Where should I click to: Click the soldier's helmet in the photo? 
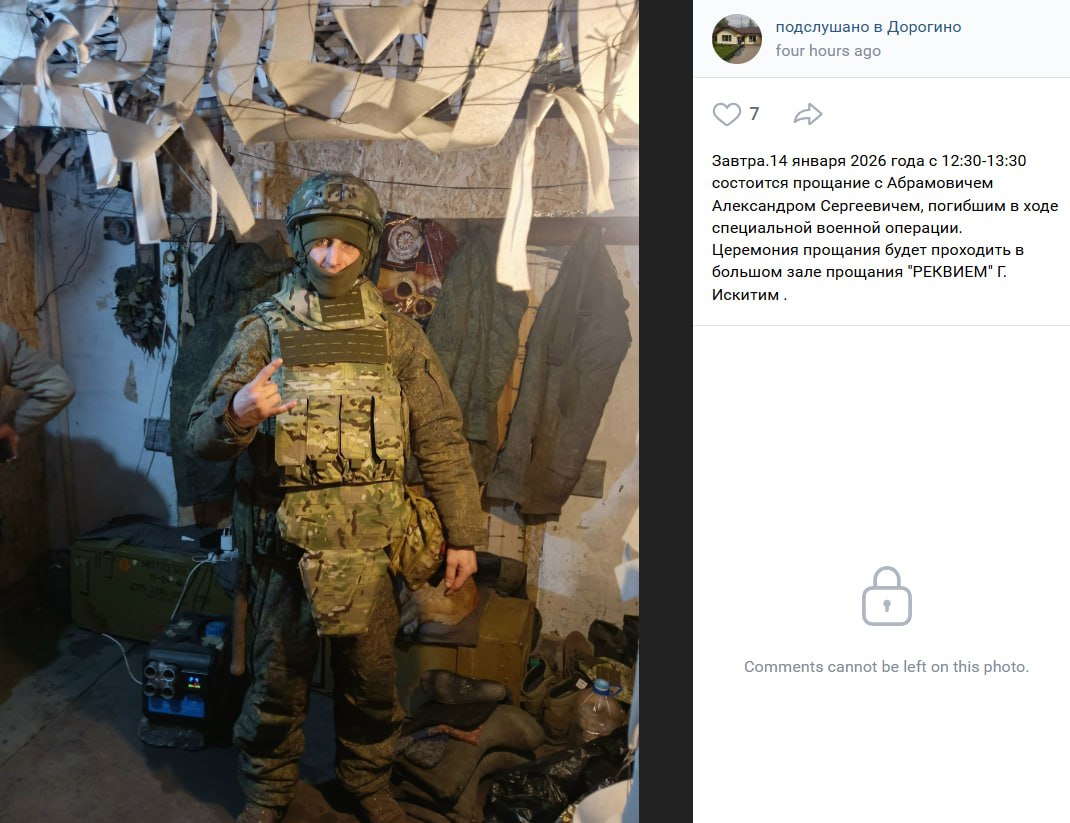[334, 200]
